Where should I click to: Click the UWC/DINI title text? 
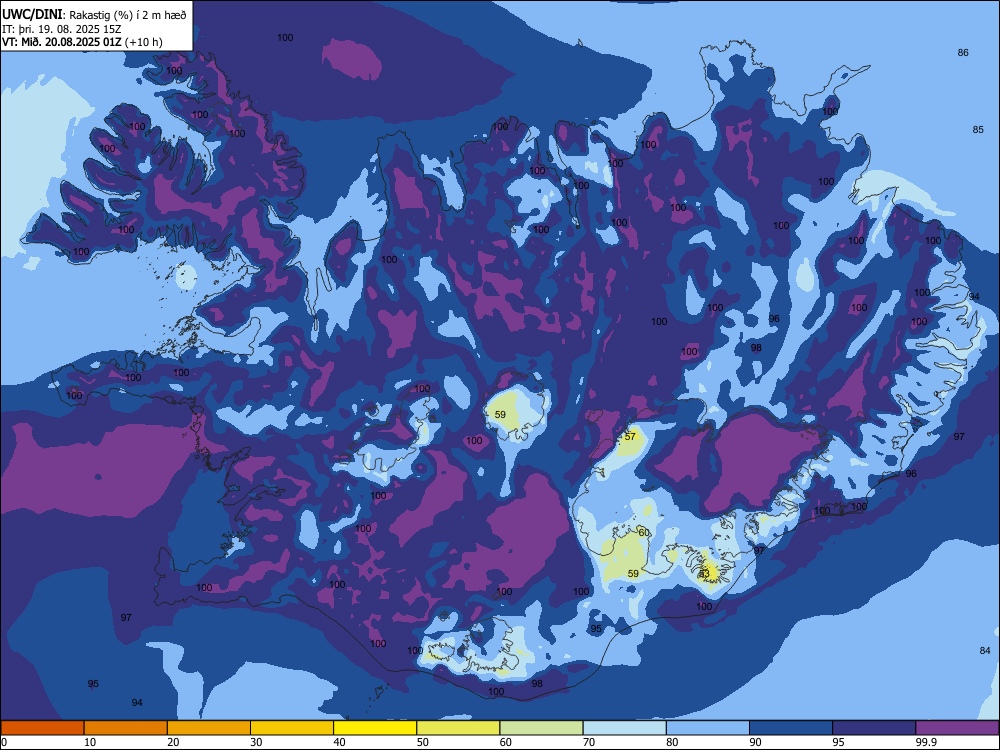tap(32, 14)
